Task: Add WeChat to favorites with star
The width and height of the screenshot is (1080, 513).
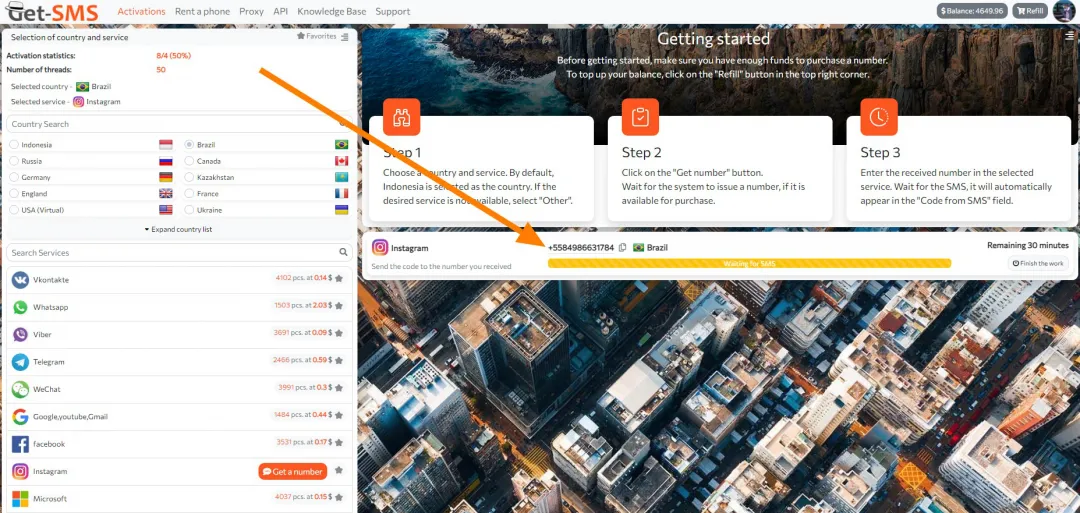Action: click(x=339, y=388)
